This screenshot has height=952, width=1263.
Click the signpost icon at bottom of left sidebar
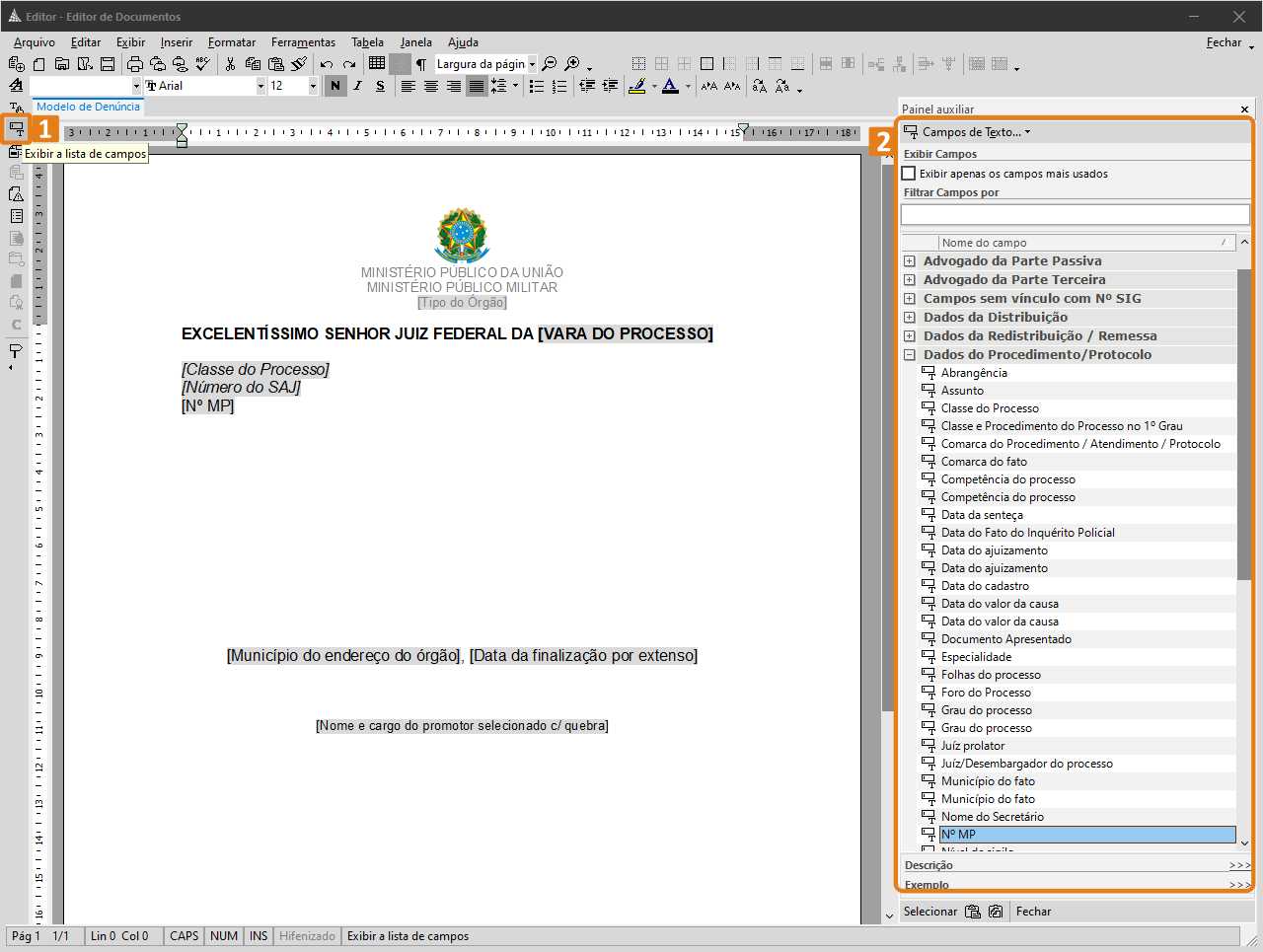pyautogui.click(x=16, y=350)
